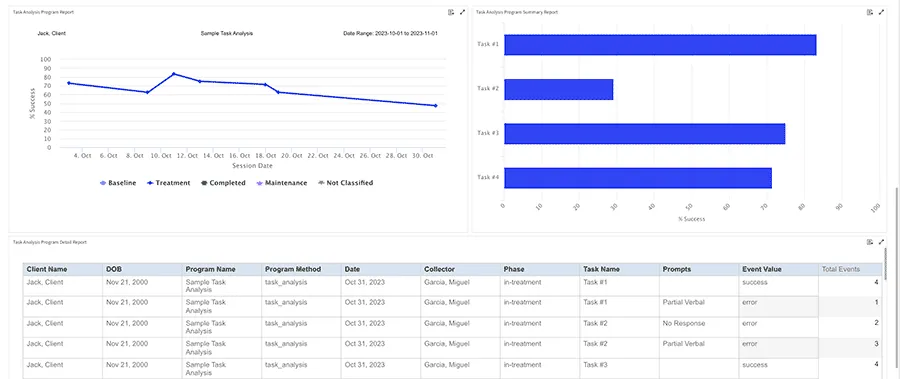The height and width of the screenshot is (379, 900).
Task: Select the Task #1 bar in summary chart
Action: point(660,45)
